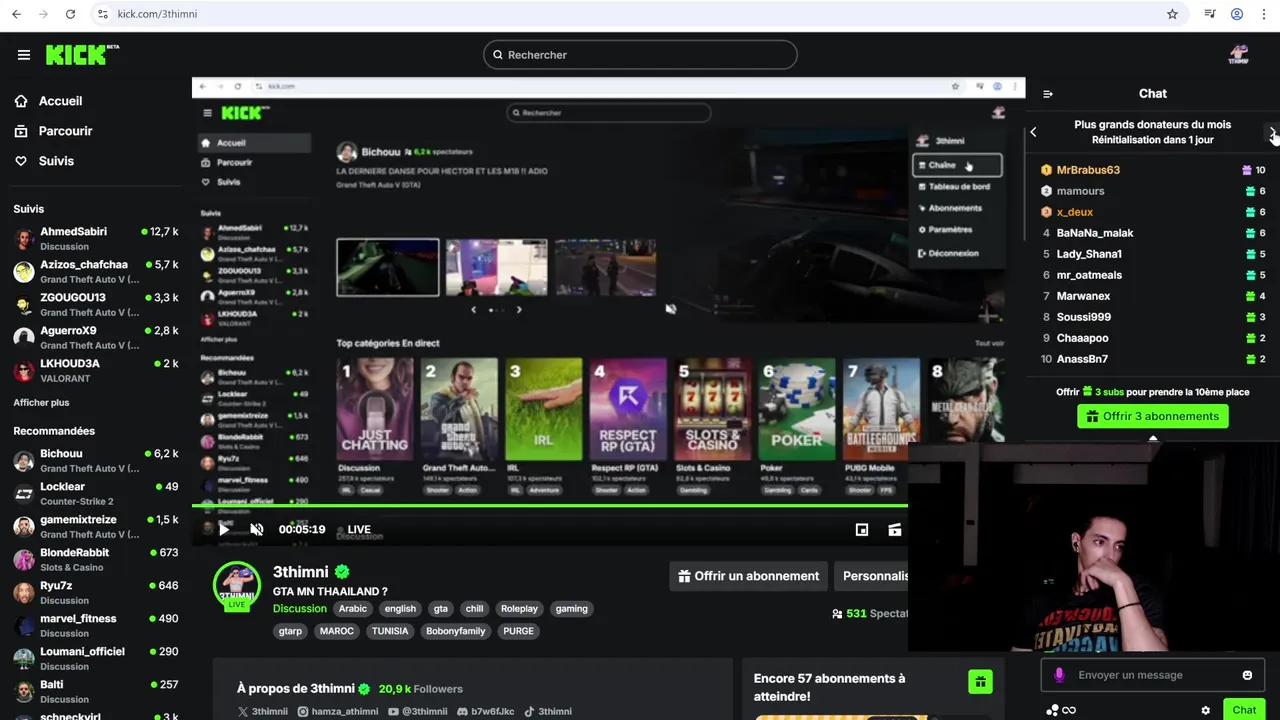Open emoji picker in message box
1280x720 pixels.
pos(1247,675)
